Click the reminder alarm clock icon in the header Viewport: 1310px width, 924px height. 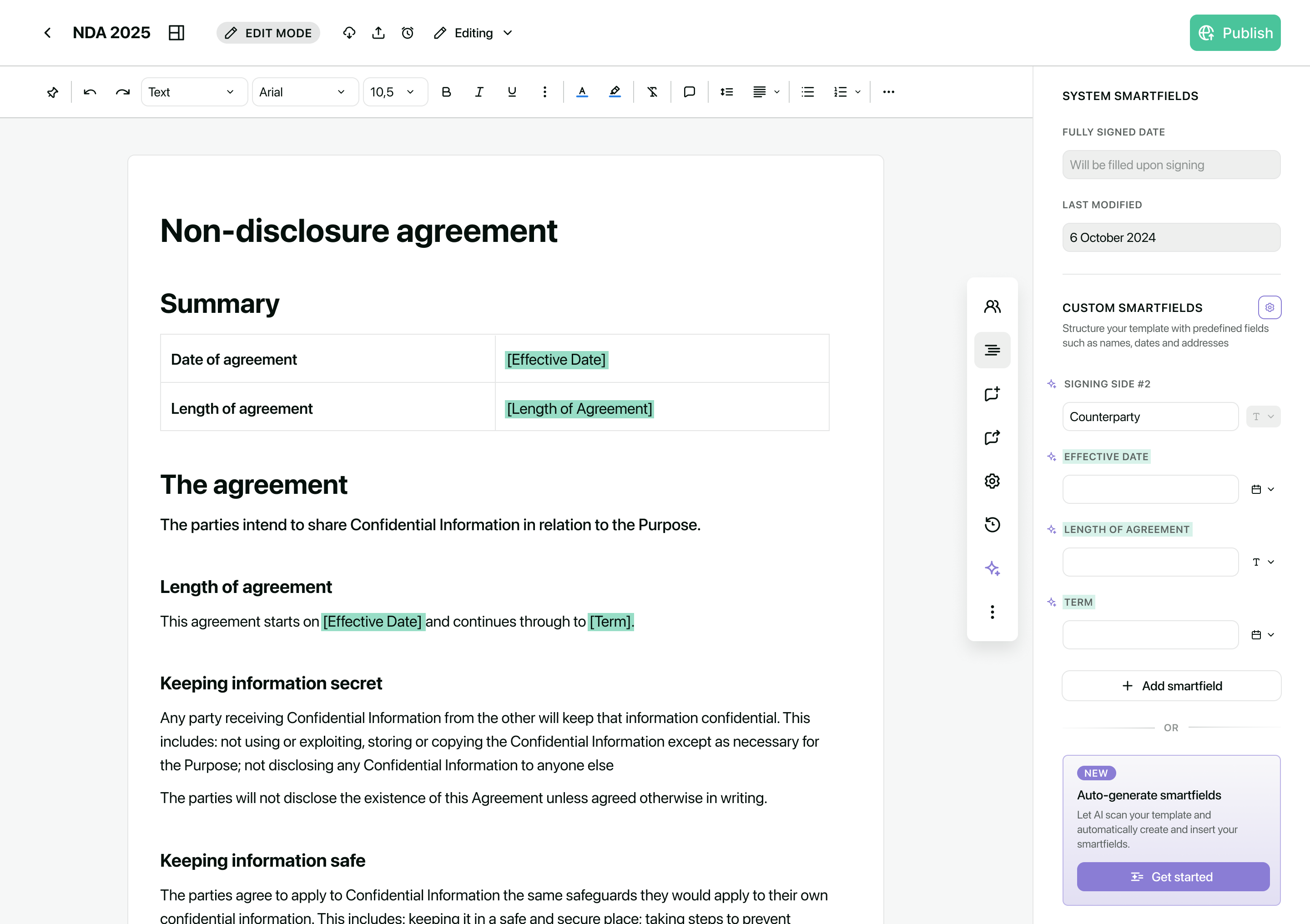click(x=408, y=33)
